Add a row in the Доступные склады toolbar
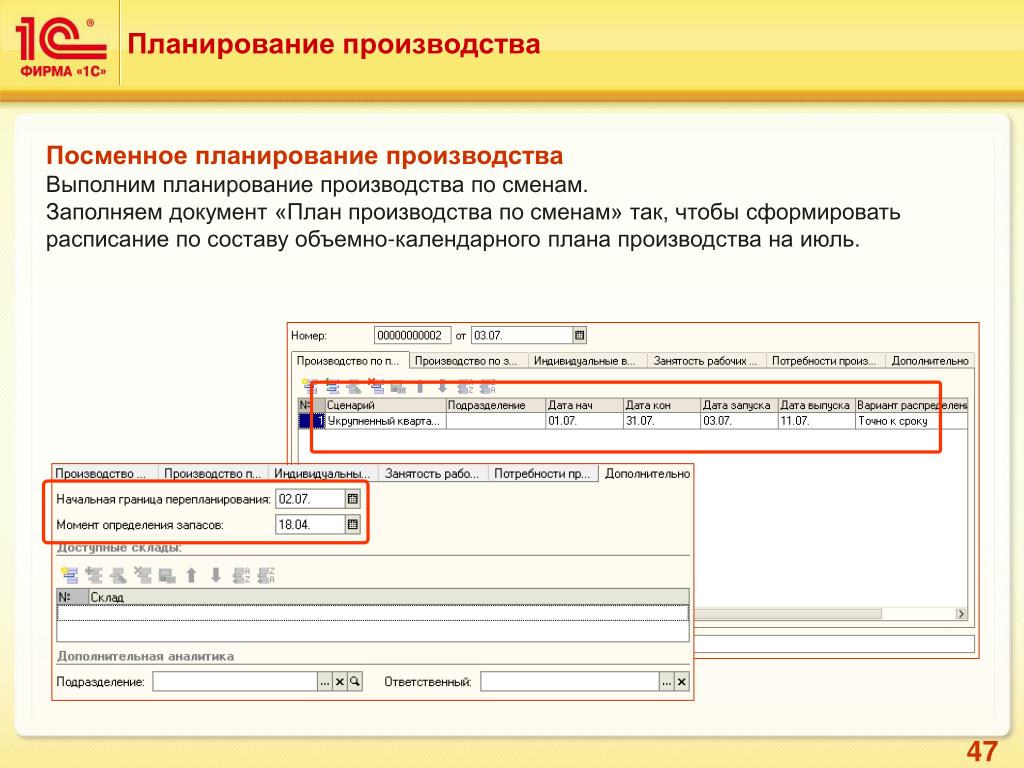Image resolution: width=1024 pixels, height=768 pixels. 69,575
